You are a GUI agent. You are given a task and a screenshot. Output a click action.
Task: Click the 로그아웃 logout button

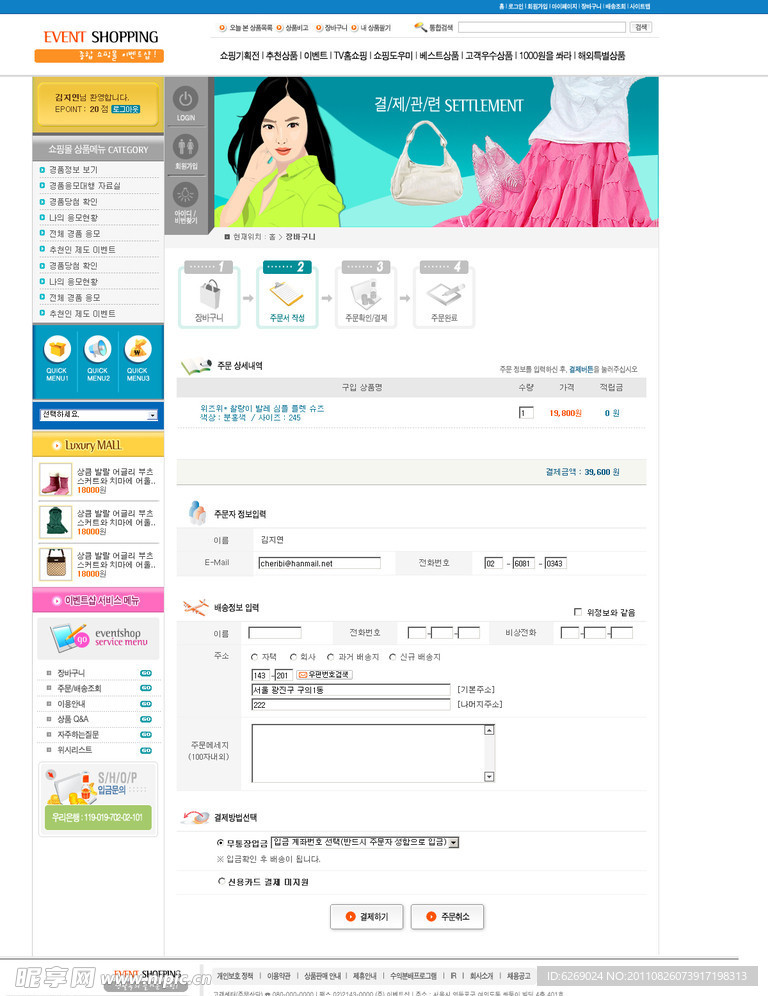coord(126,109)
